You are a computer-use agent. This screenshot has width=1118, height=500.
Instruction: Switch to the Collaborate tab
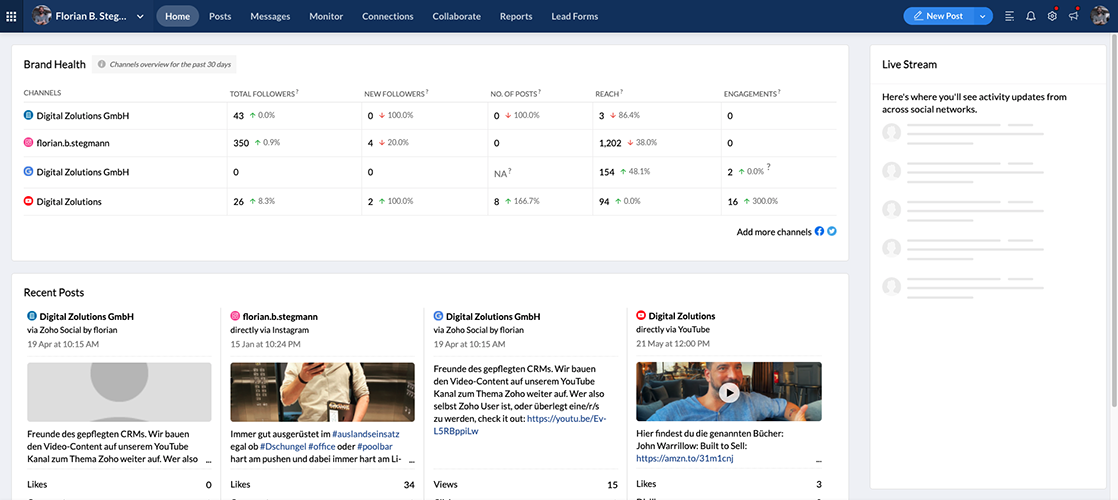point(456,16)
